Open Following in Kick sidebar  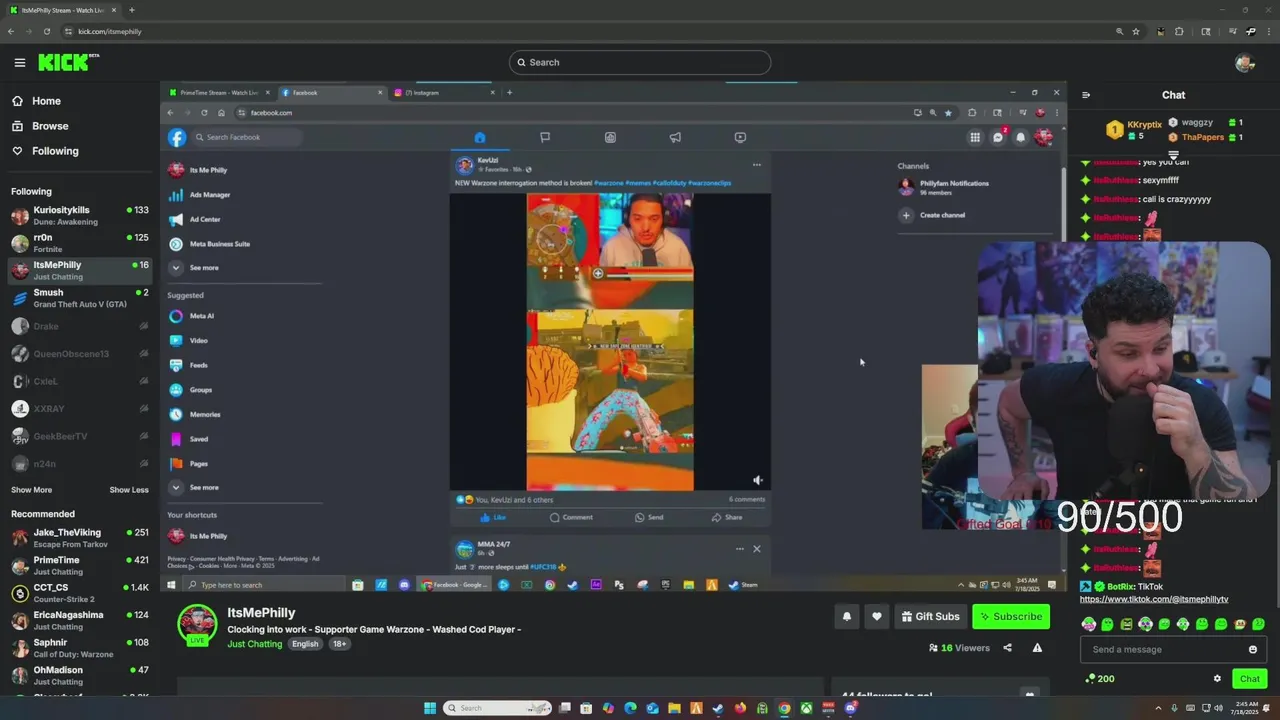[45, 151]
